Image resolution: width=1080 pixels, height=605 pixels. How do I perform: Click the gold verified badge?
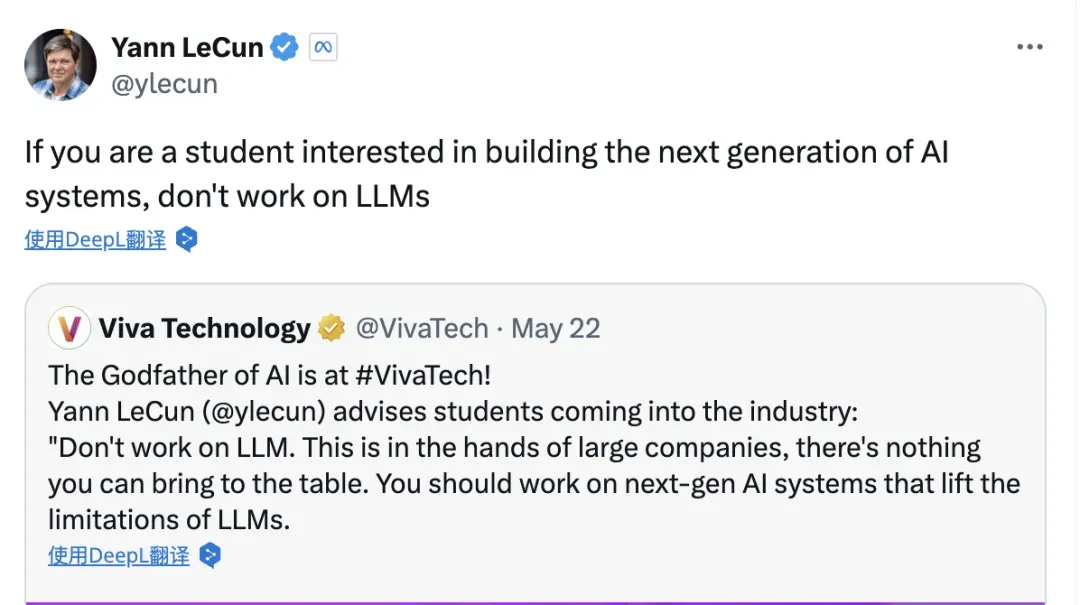(331, 328)
